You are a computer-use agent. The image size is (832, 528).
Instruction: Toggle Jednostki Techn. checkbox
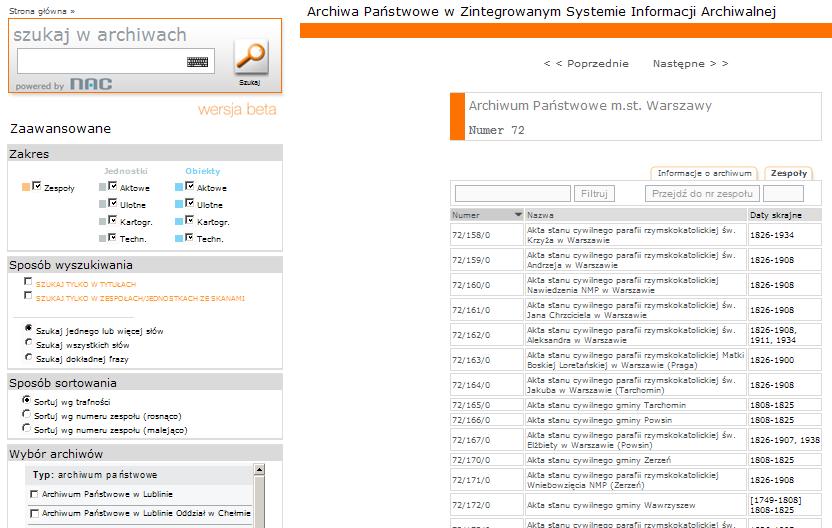click(112, 237)
